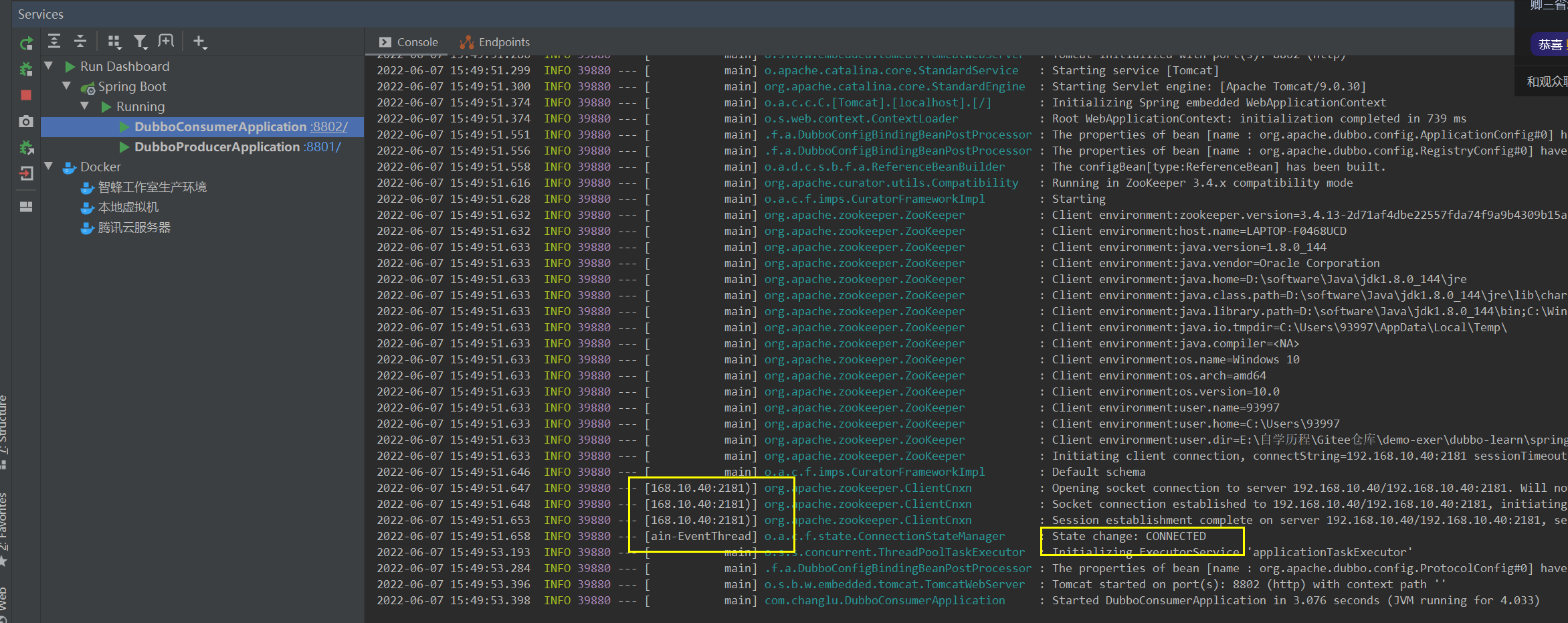Click 'Client environment:java.version=1.8.0_144' line
1568x623 pixels.
1189,247
